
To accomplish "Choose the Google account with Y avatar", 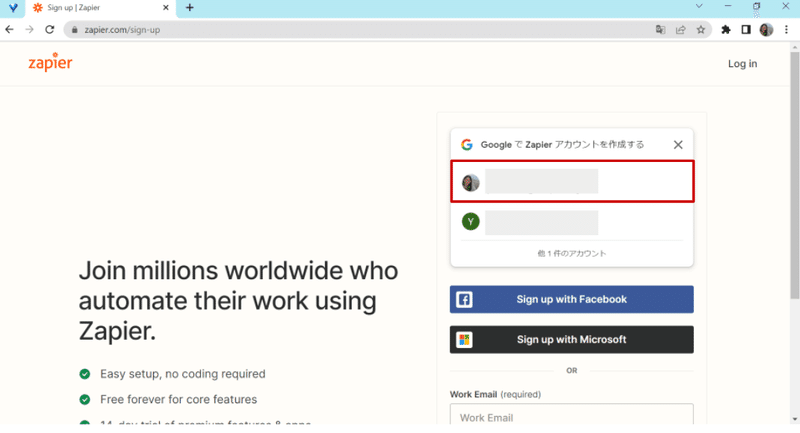I will point(572,222).
